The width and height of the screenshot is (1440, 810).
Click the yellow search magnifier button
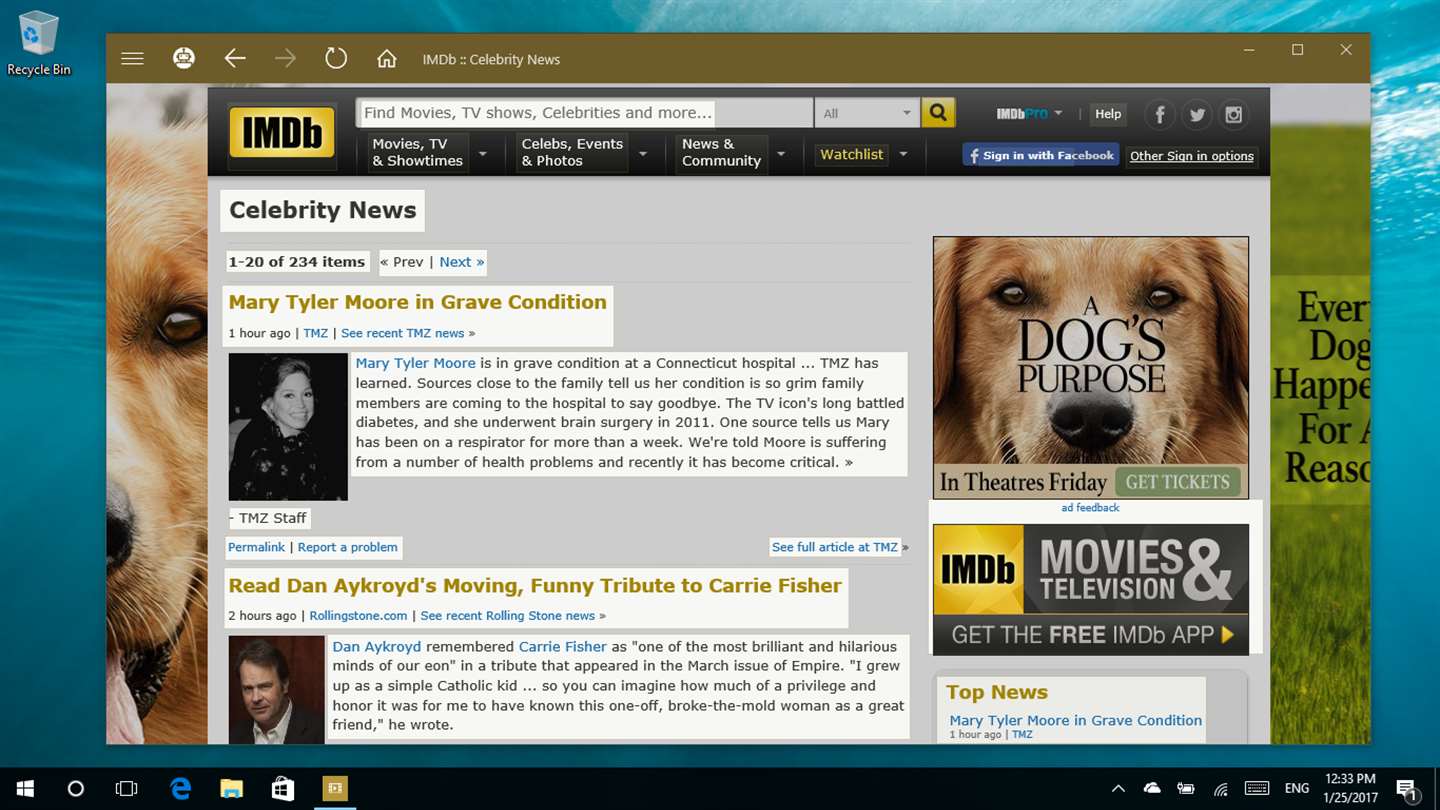[x=938, y=113]
